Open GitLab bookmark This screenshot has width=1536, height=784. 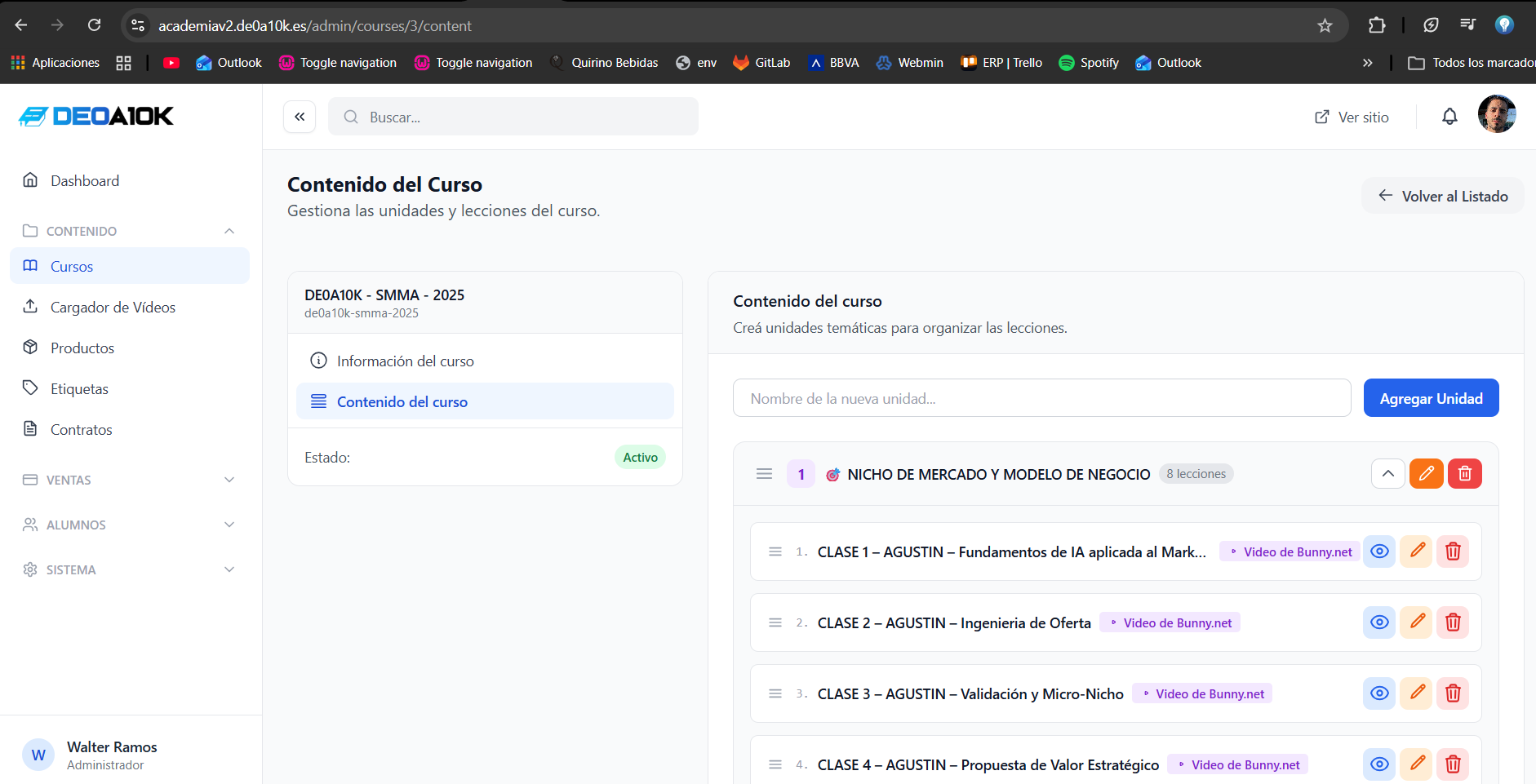pyautogui.click(x=761, y=63)
